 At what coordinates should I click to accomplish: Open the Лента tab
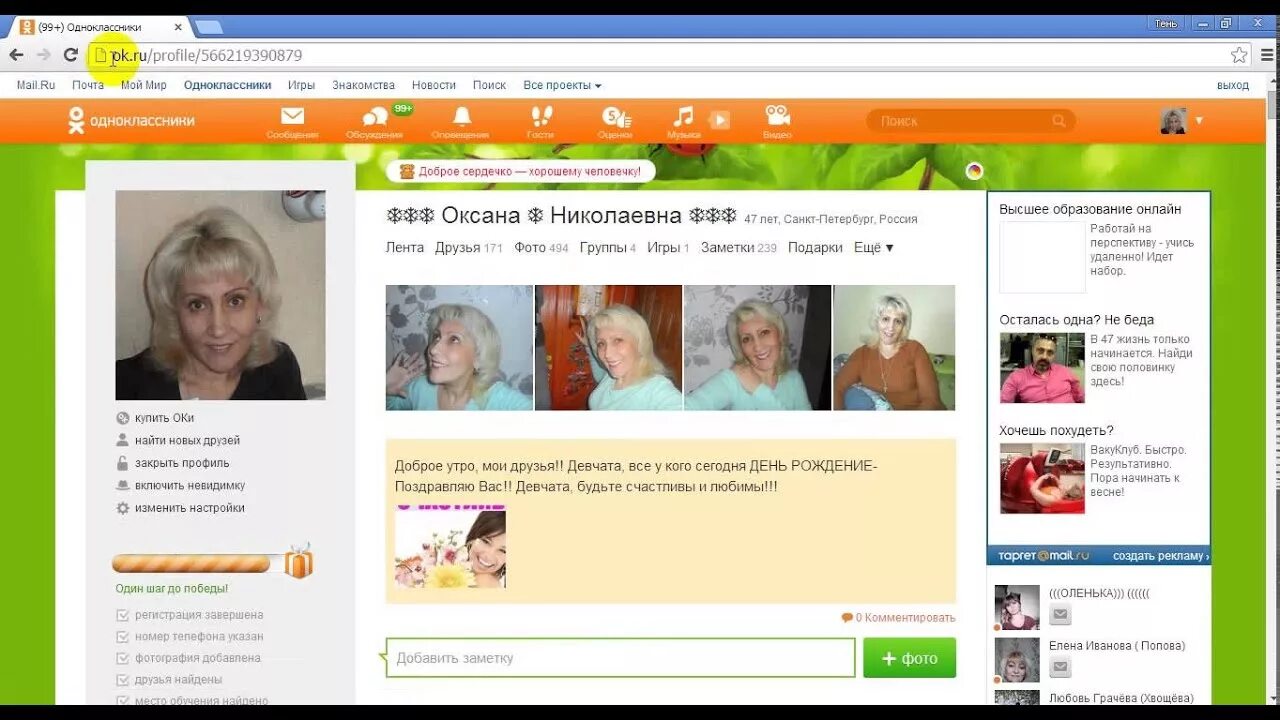[405, 247]
